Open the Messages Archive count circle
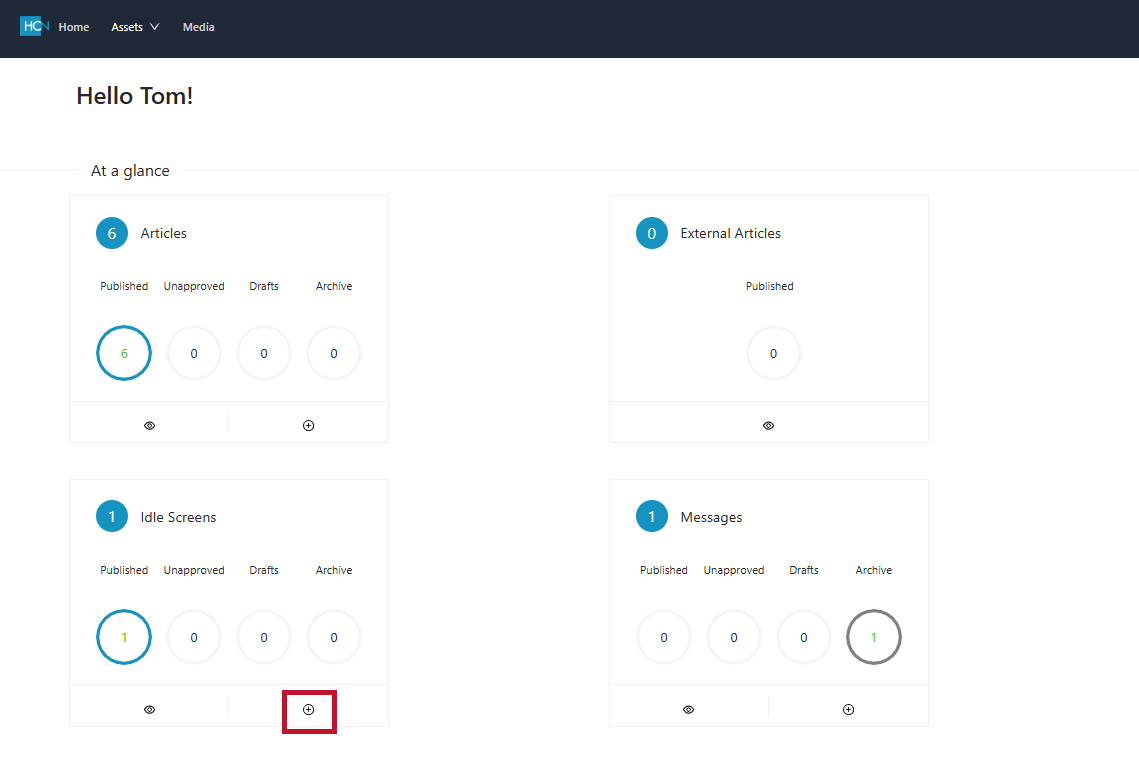 click(x=873, y=637)
